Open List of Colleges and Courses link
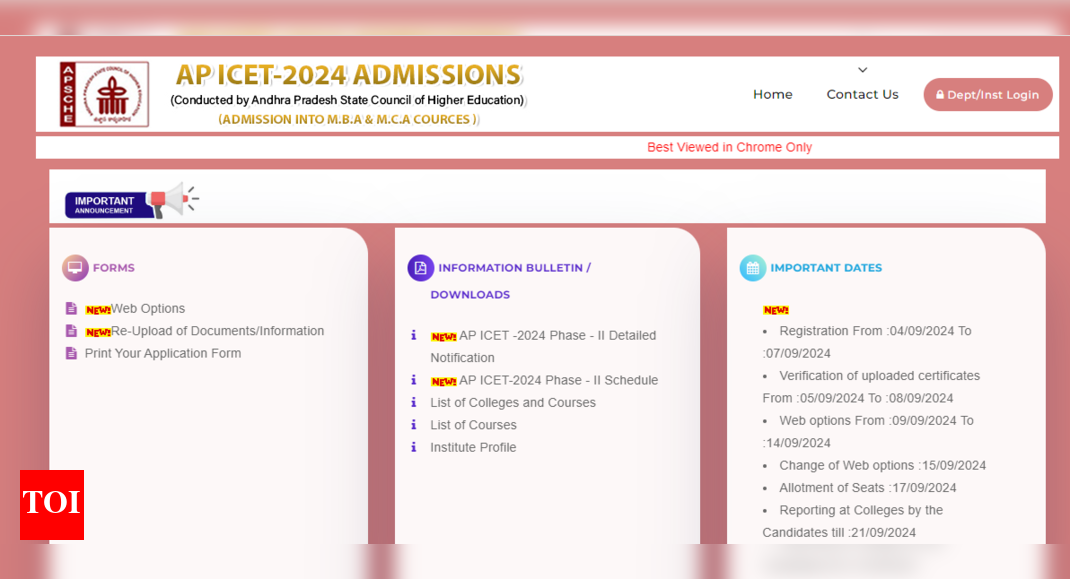This screenshot has height=579, width=1070. (512, 402)
